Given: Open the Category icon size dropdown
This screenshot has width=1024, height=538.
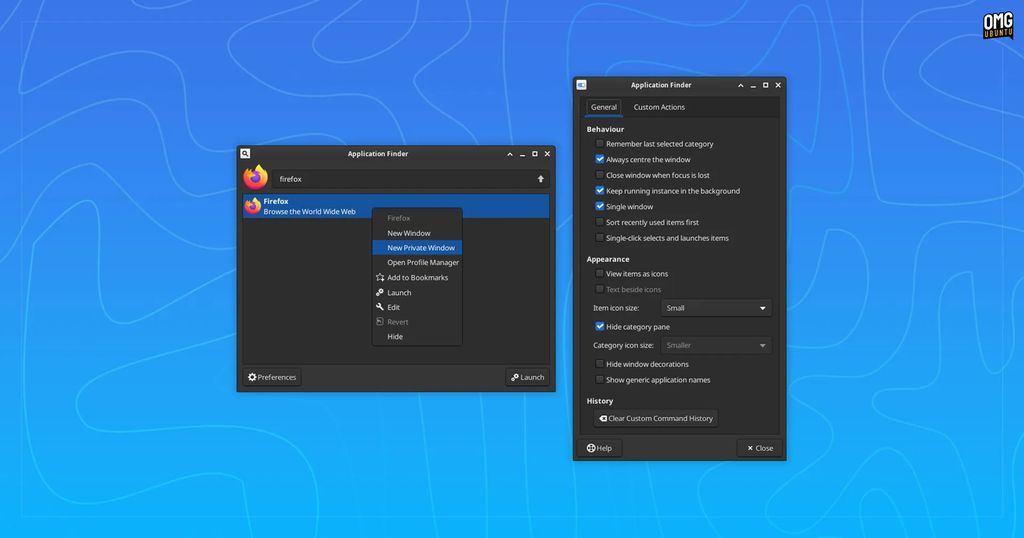Looking at the screenshot, I should [716, 345].
